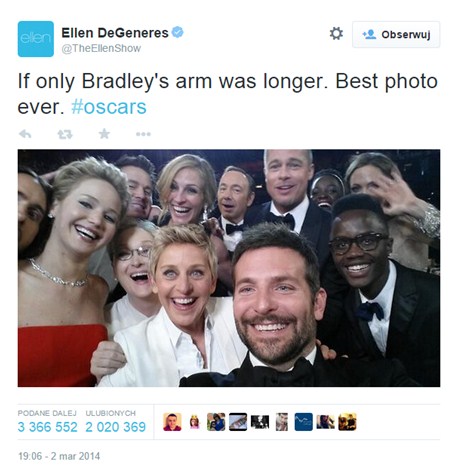View the 2 020 369 favorites count
Viewport: 472px width, 471px height.
(115, 427)
